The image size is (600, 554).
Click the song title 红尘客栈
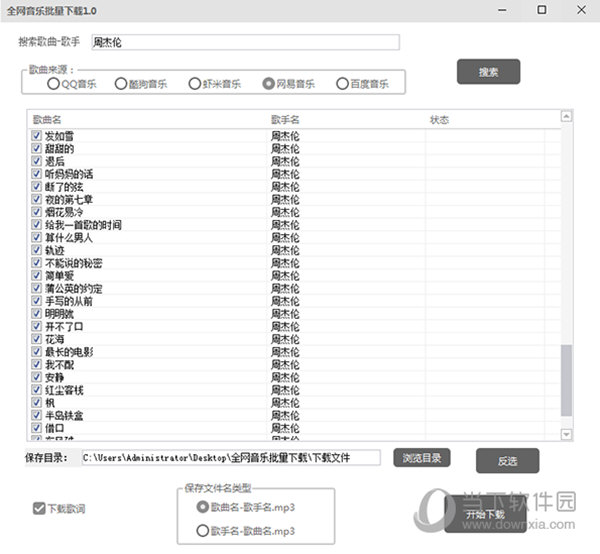point(64,390)
